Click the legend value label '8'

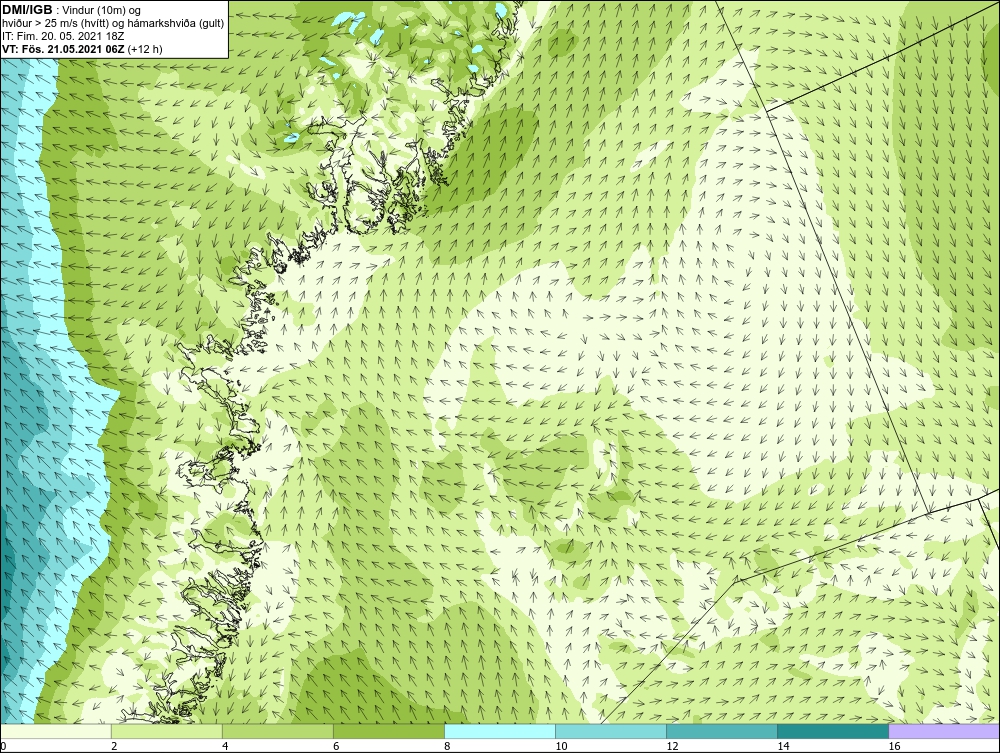click(x=447, y=747)
